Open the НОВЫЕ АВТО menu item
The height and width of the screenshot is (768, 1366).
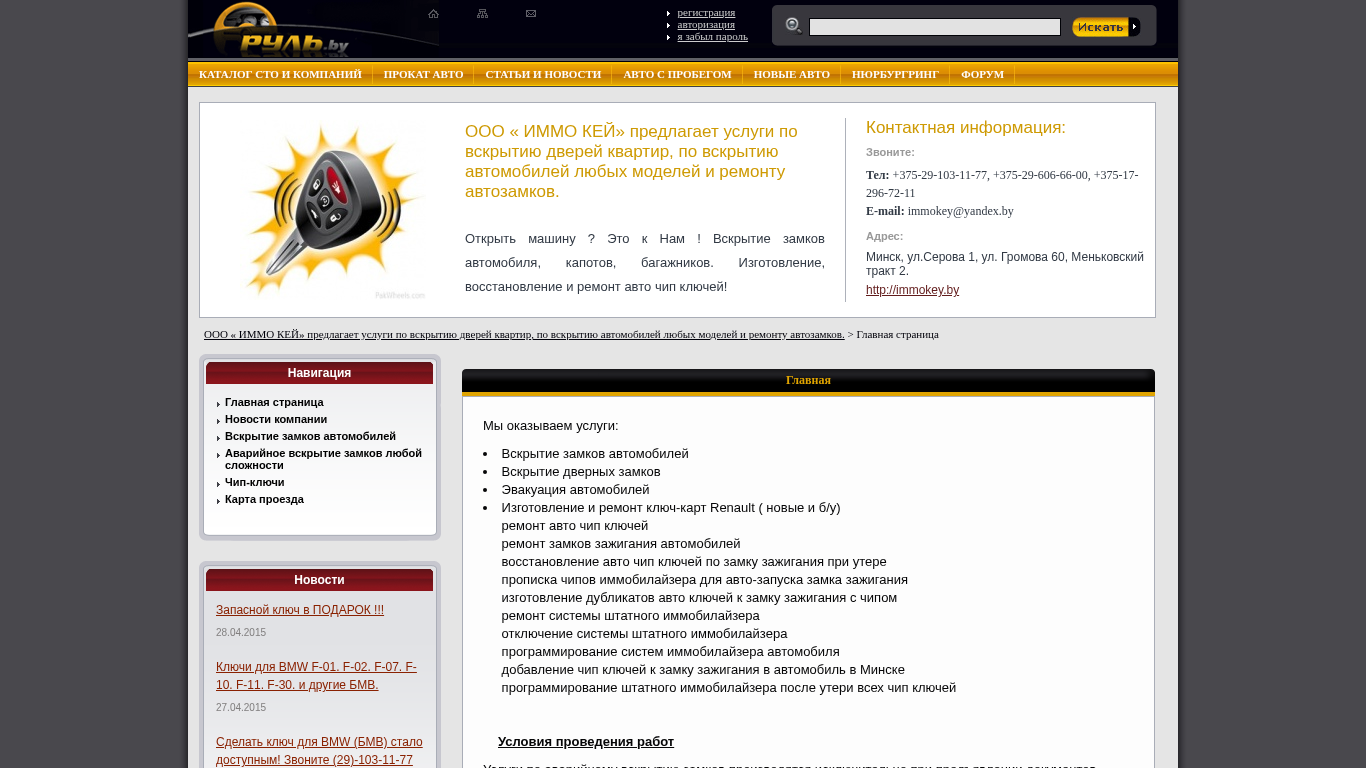(792, 74)
